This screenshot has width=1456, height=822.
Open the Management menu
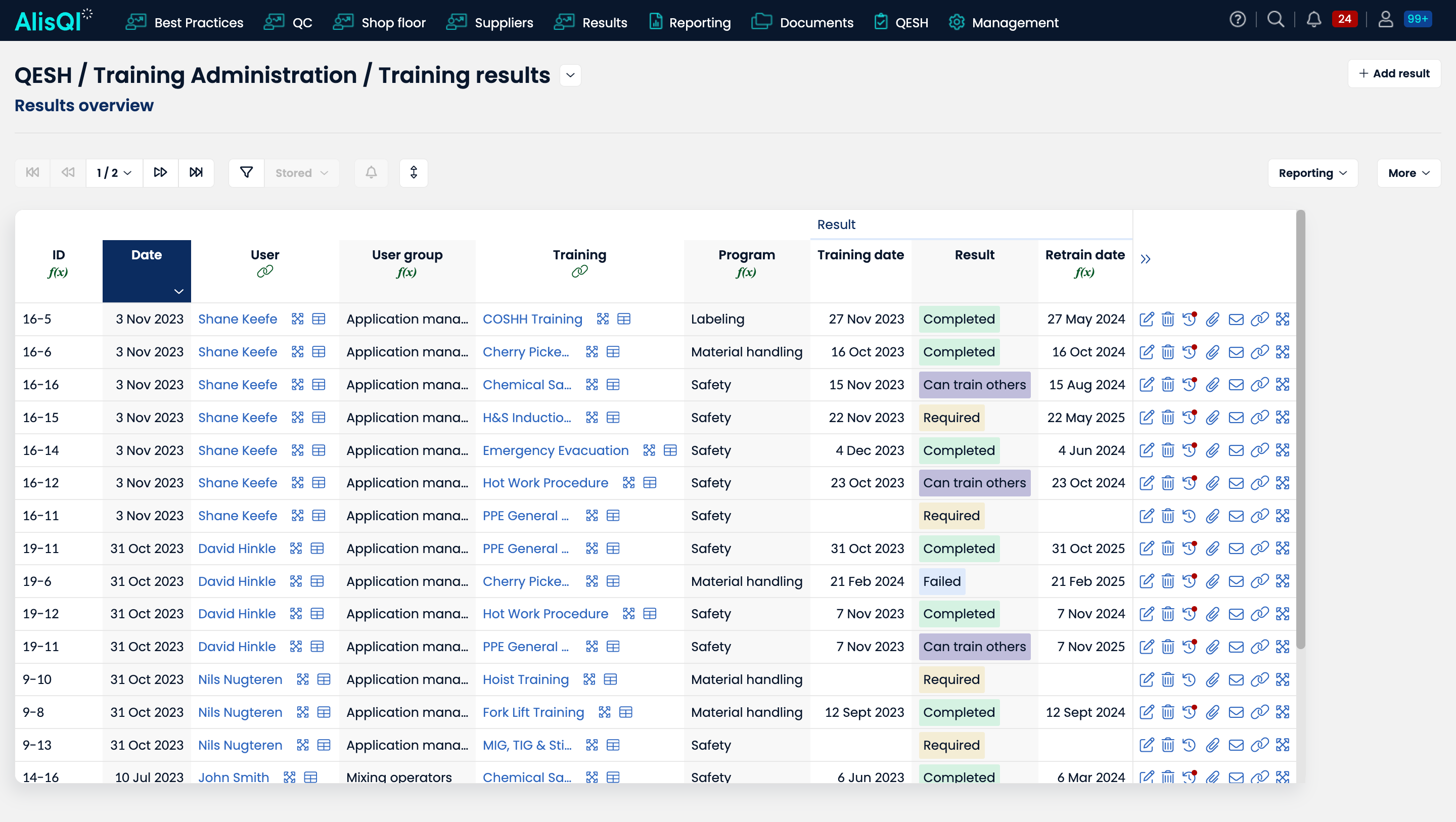1003,23
